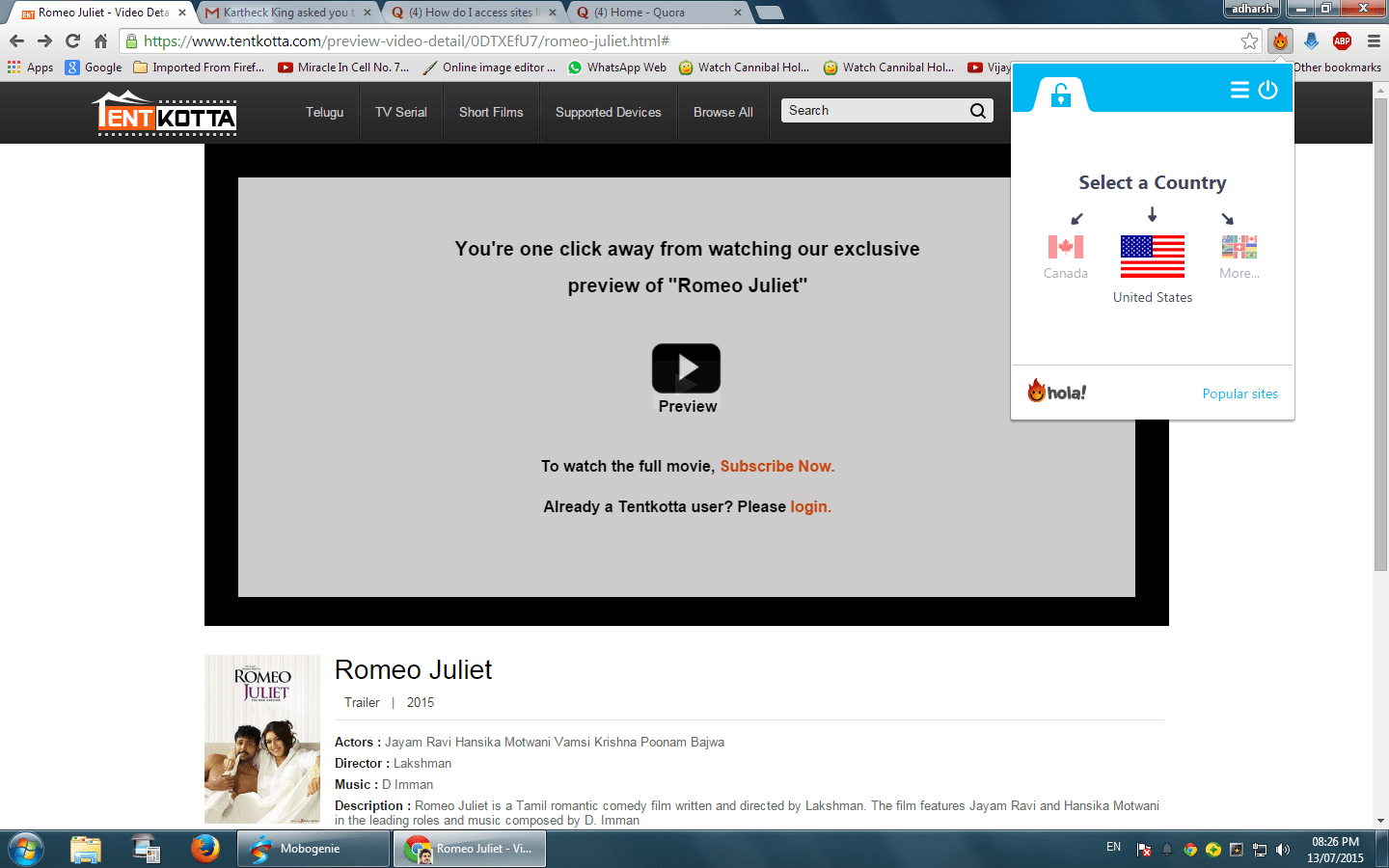This screenshot has width=1389, height=868.
Task: Open the Action Center flag icon
Action: tap(1144, 850)
